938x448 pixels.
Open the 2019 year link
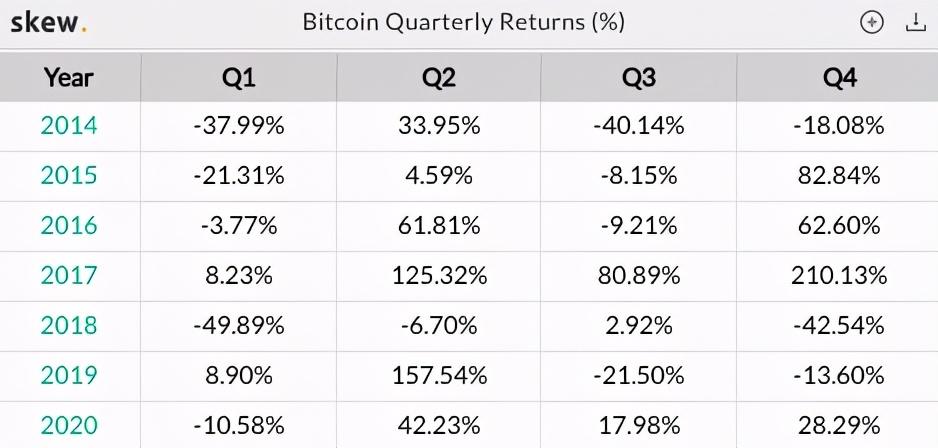(69, 376)
